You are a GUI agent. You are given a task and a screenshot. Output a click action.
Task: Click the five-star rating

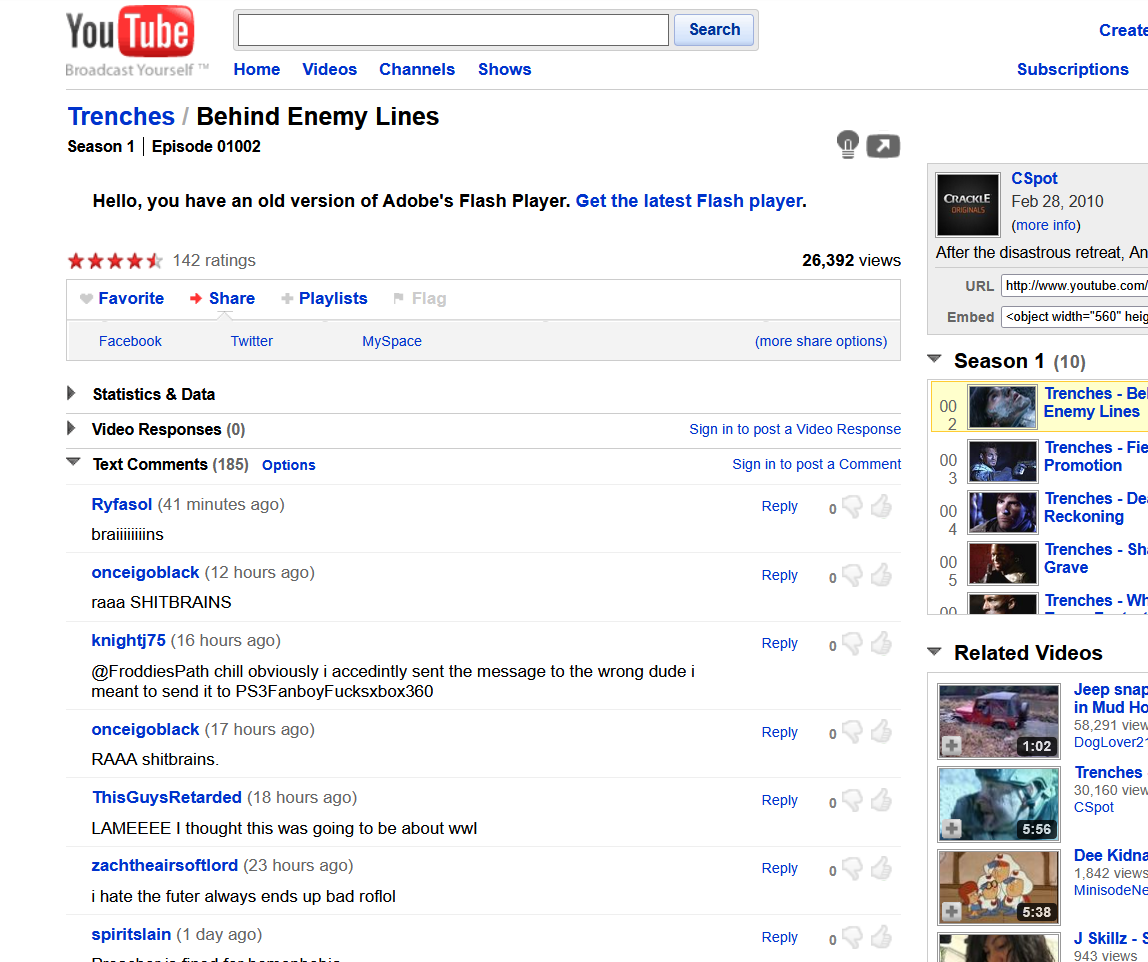pyautogui.click(x=115, y=261)
